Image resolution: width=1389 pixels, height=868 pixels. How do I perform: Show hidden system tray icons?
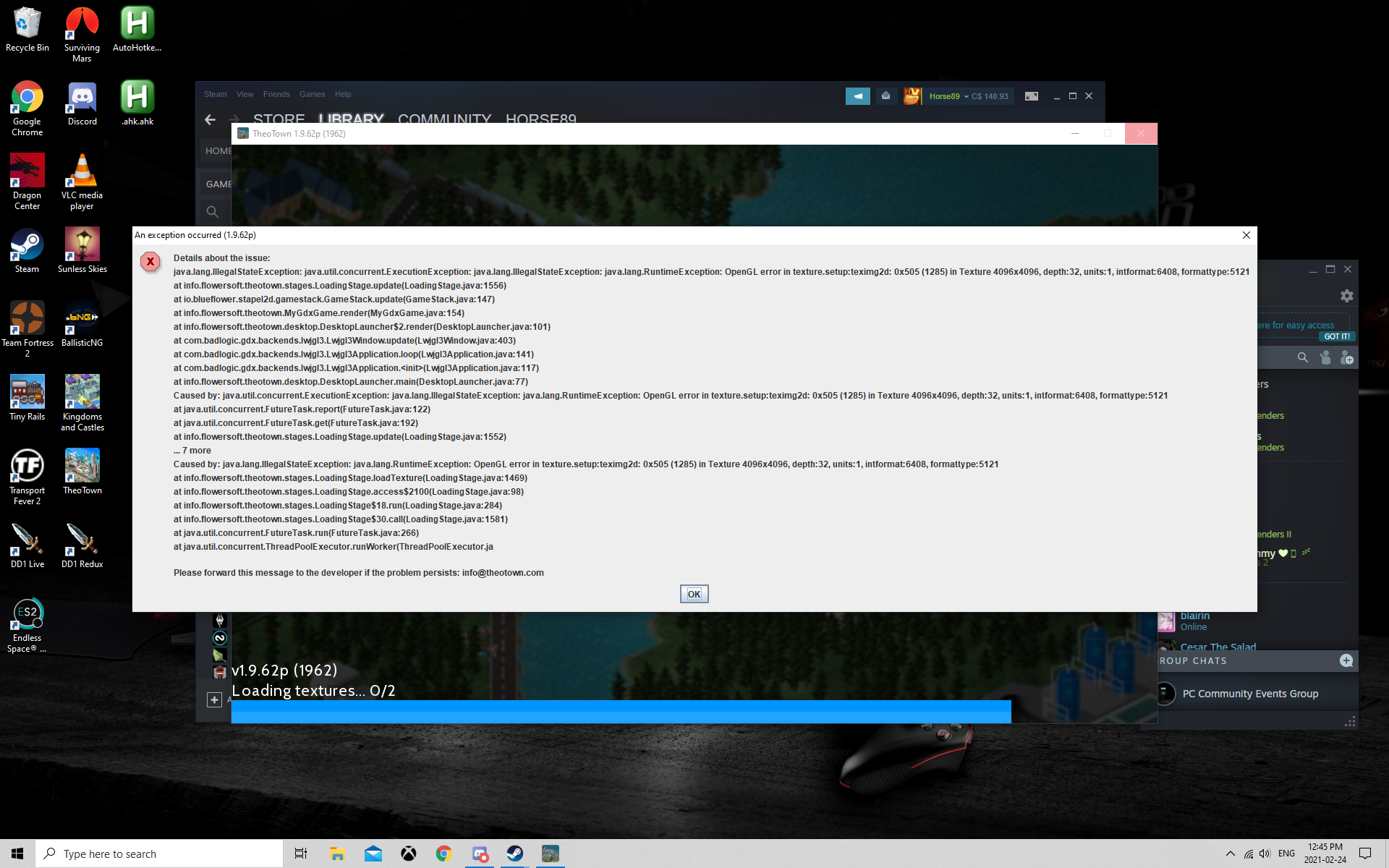click(x=1230, y=854)
